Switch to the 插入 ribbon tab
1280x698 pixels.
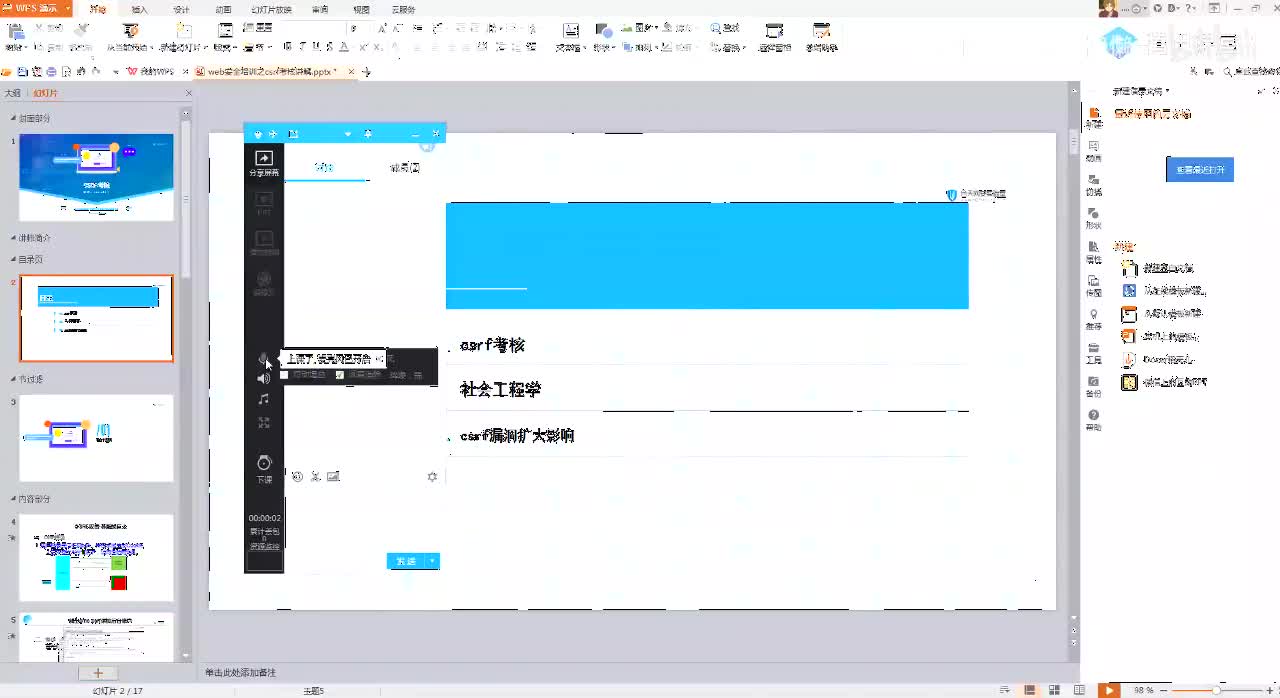tap(139, 9)
